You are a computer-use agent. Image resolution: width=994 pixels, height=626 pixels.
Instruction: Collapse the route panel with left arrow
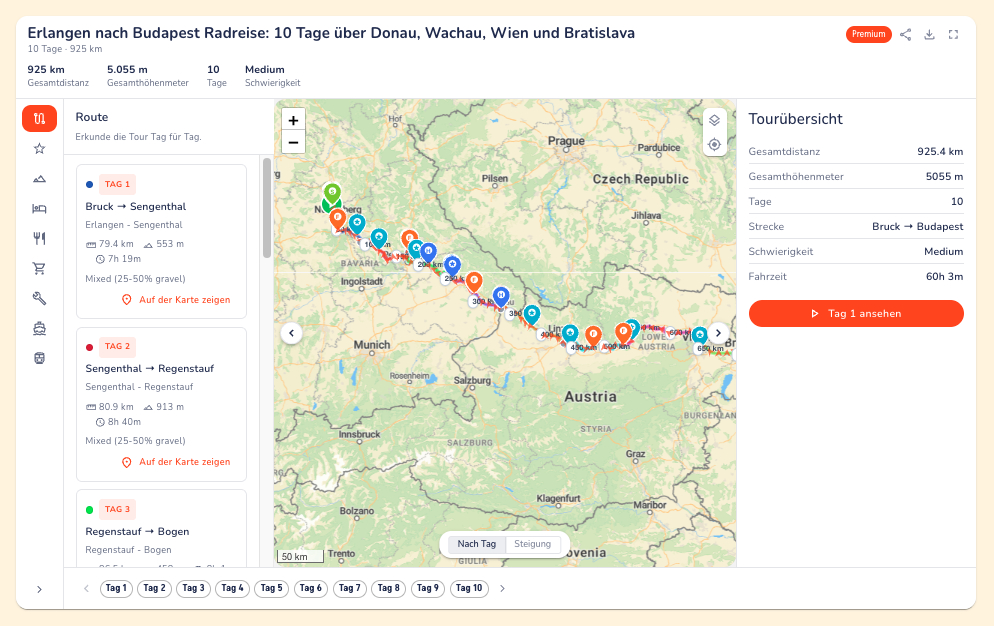[x=292, y=333]
